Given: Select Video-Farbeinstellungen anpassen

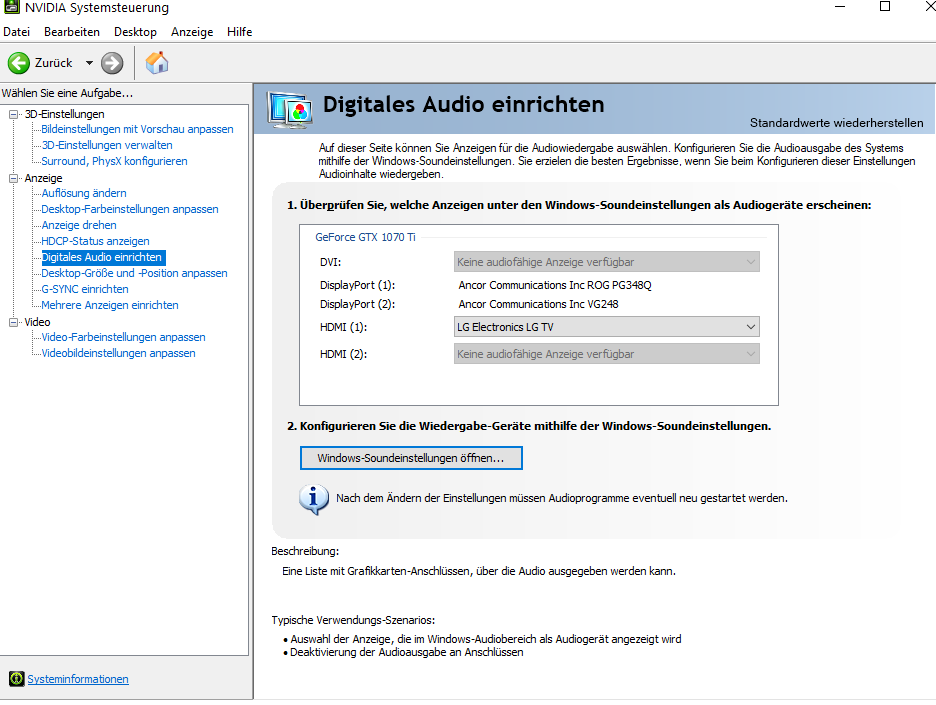Looking at the screenshot, I should tap(123, 337).
